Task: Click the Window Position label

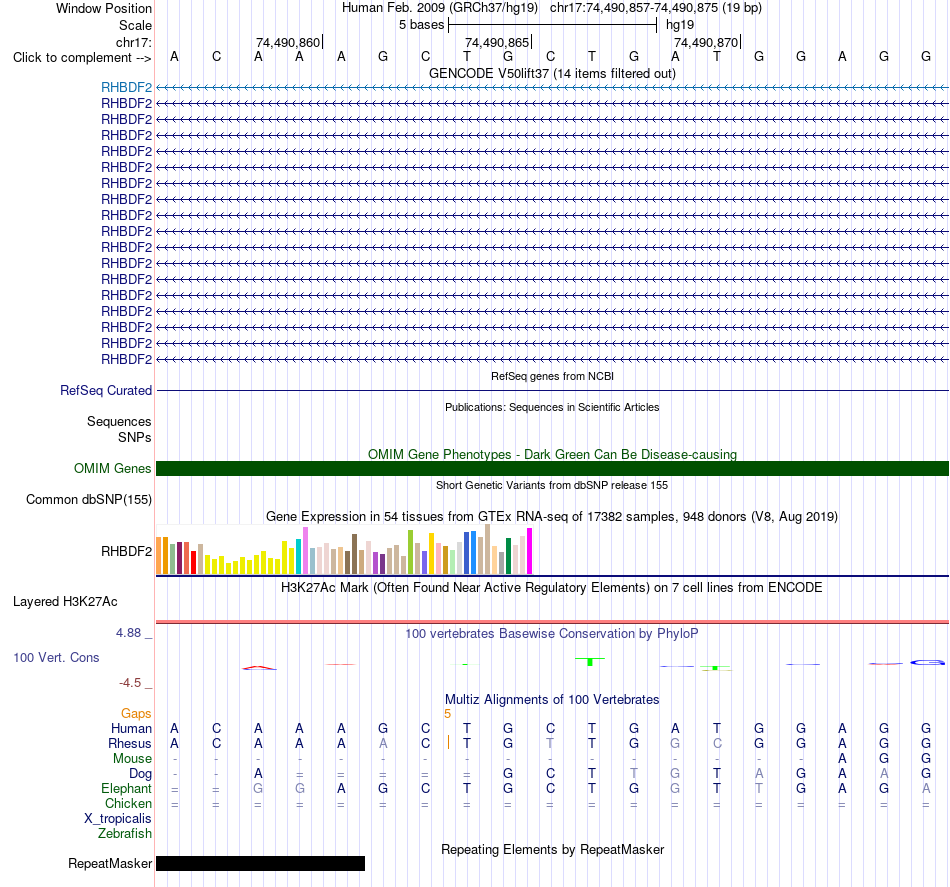Action: tap(104, 8)
